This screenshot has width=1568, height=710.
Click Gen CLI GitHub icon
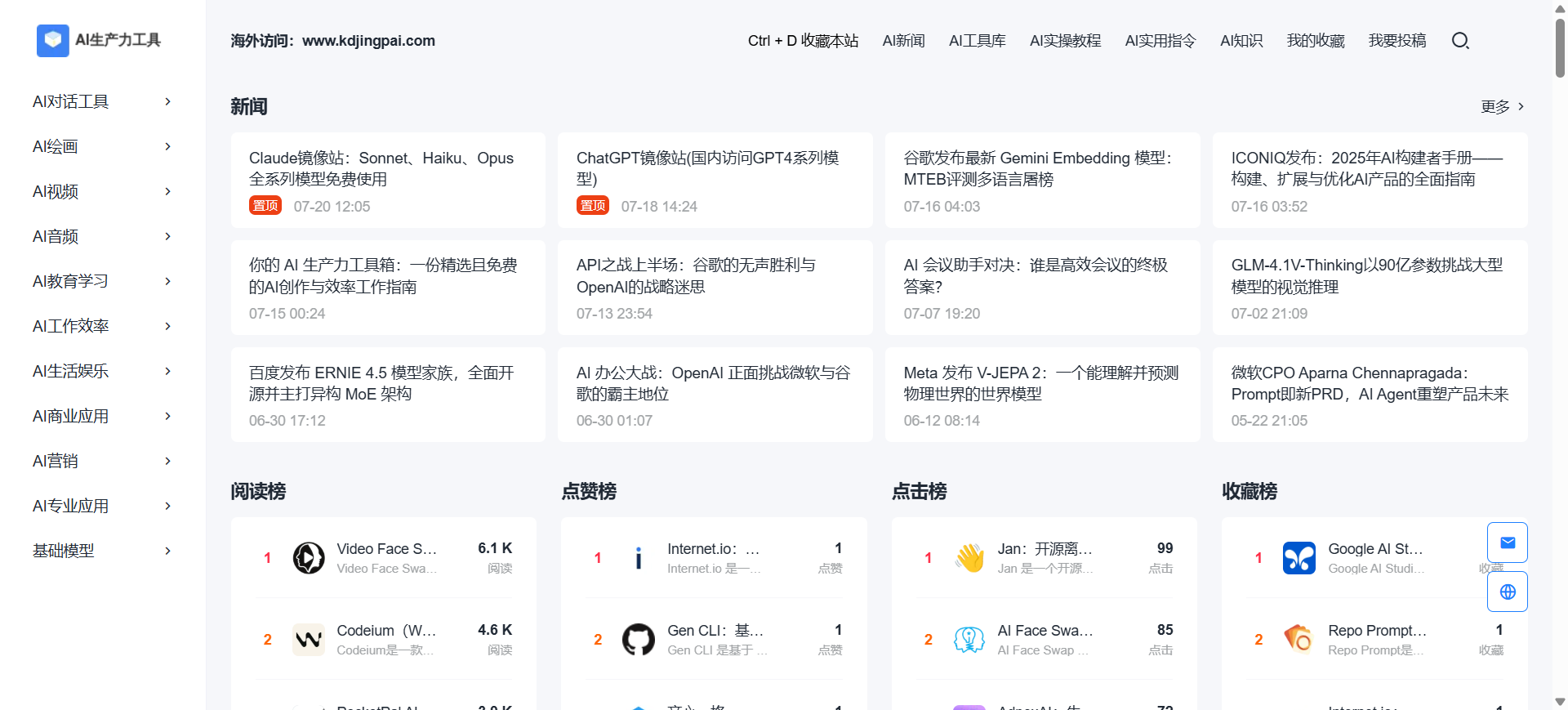[639, 640]
